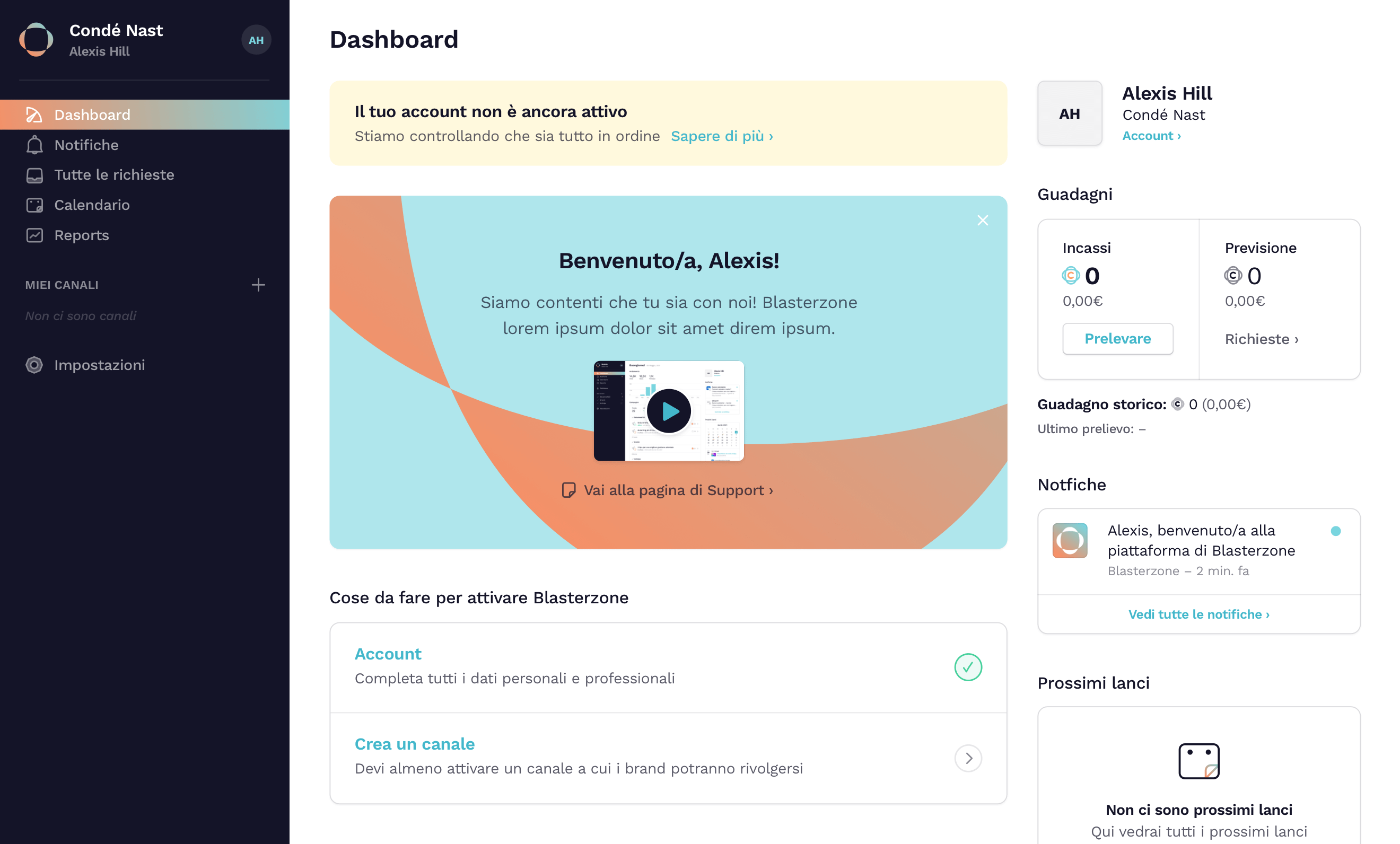Select Dashboard in the sidebar

coord(92,115)
